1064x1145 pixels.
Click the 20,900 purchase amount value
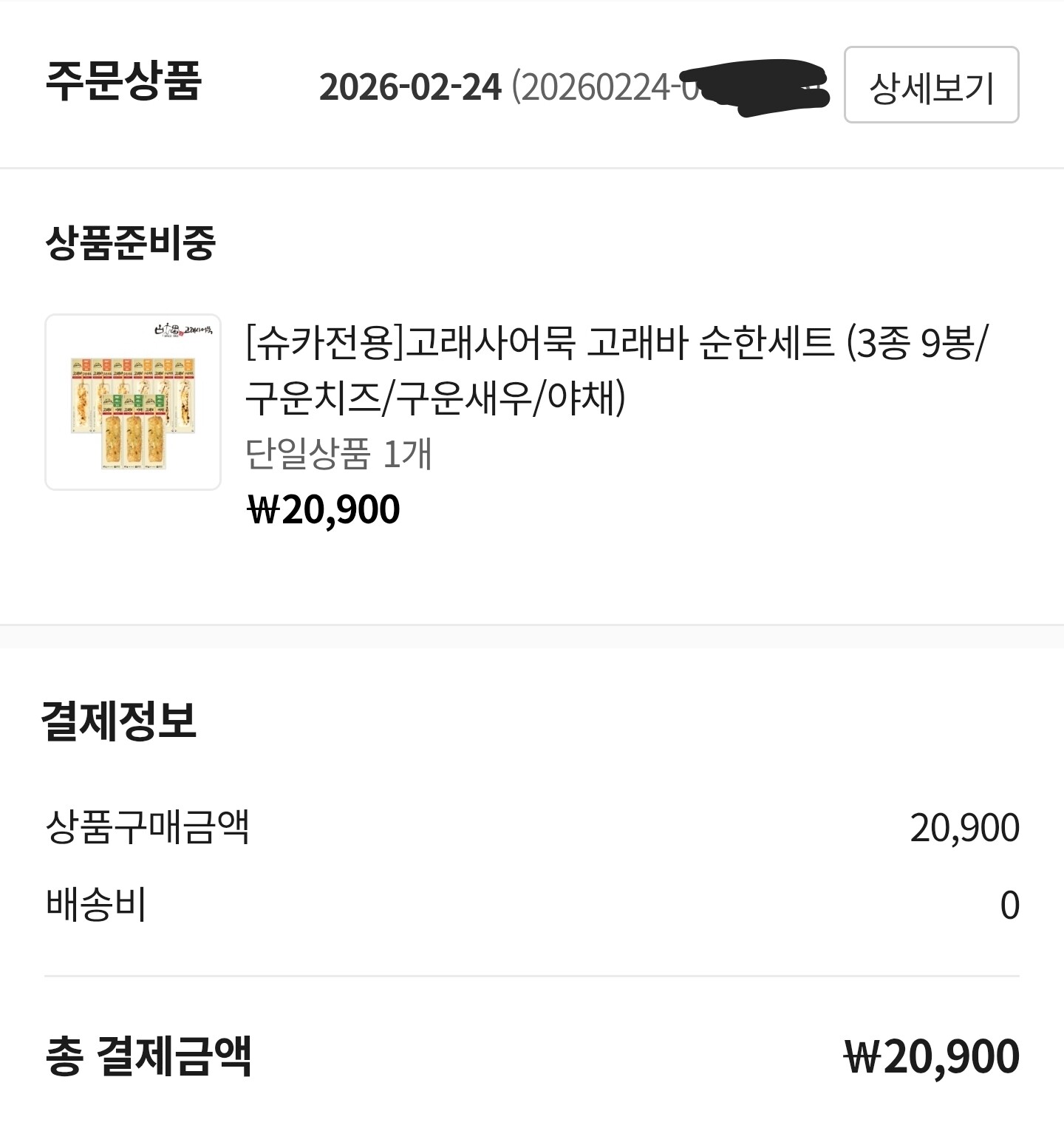pos(964,828)
